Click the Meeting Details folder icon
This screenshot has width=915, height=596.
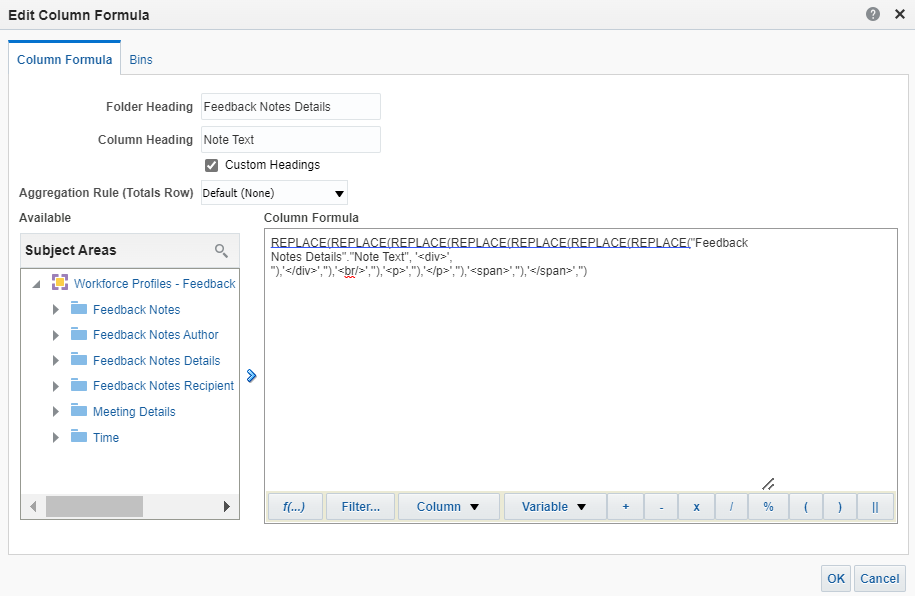pos(77,411)
